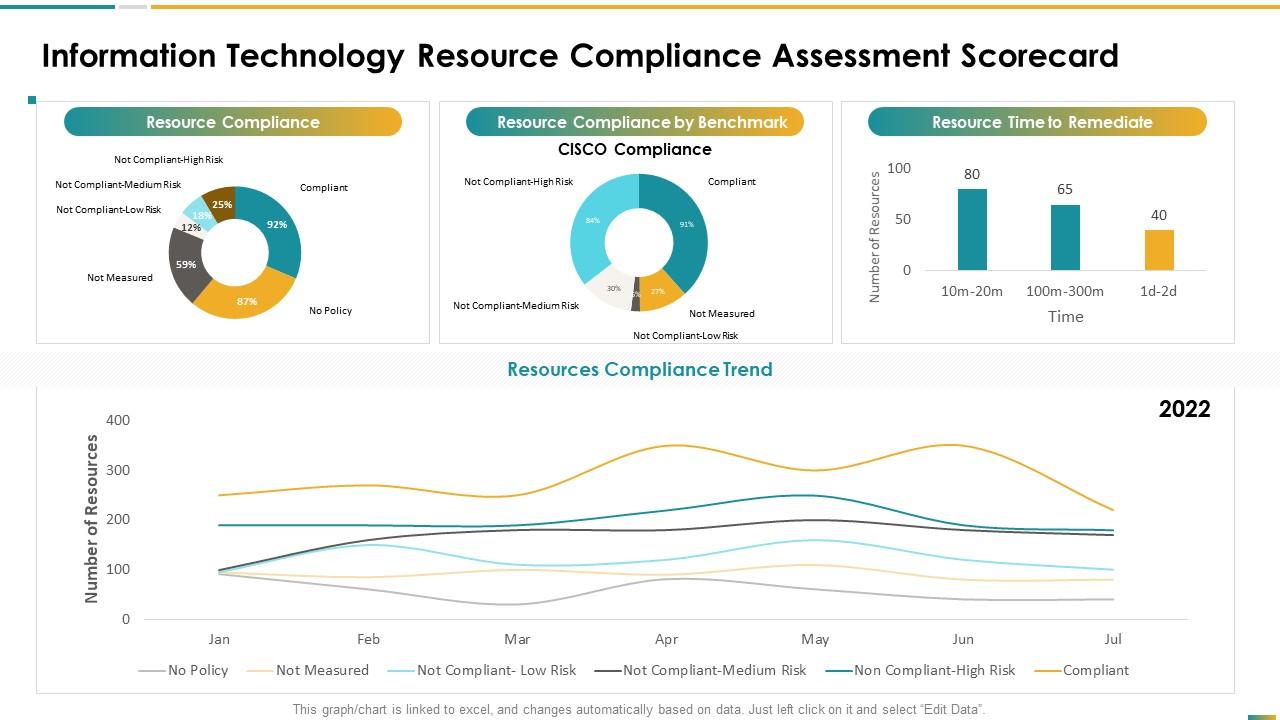
Task: Click the 2022 label on trend chart
Action: click(x=1184, y=409)
